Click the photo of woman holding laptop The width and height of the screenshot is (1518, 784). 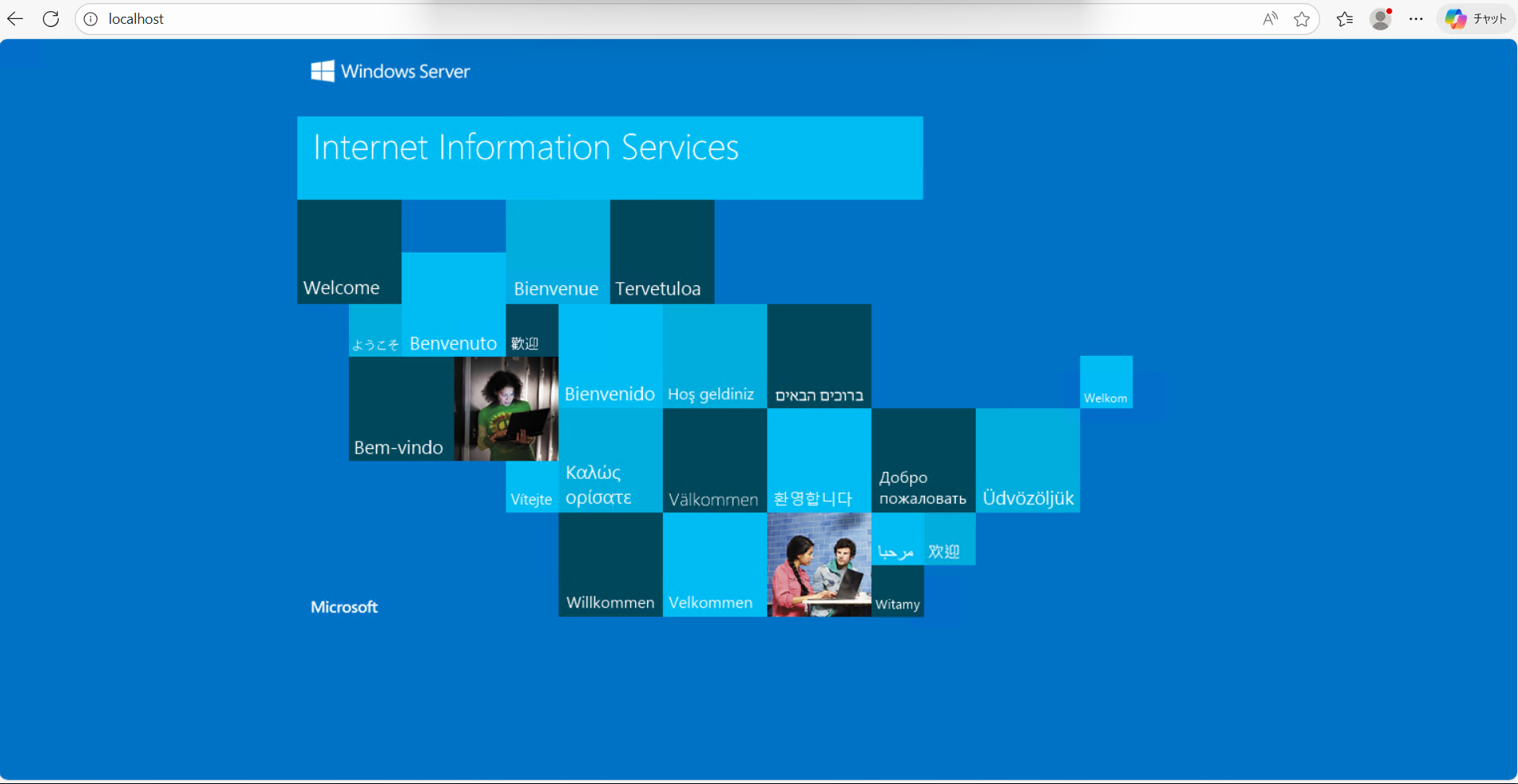click(506, 408)
